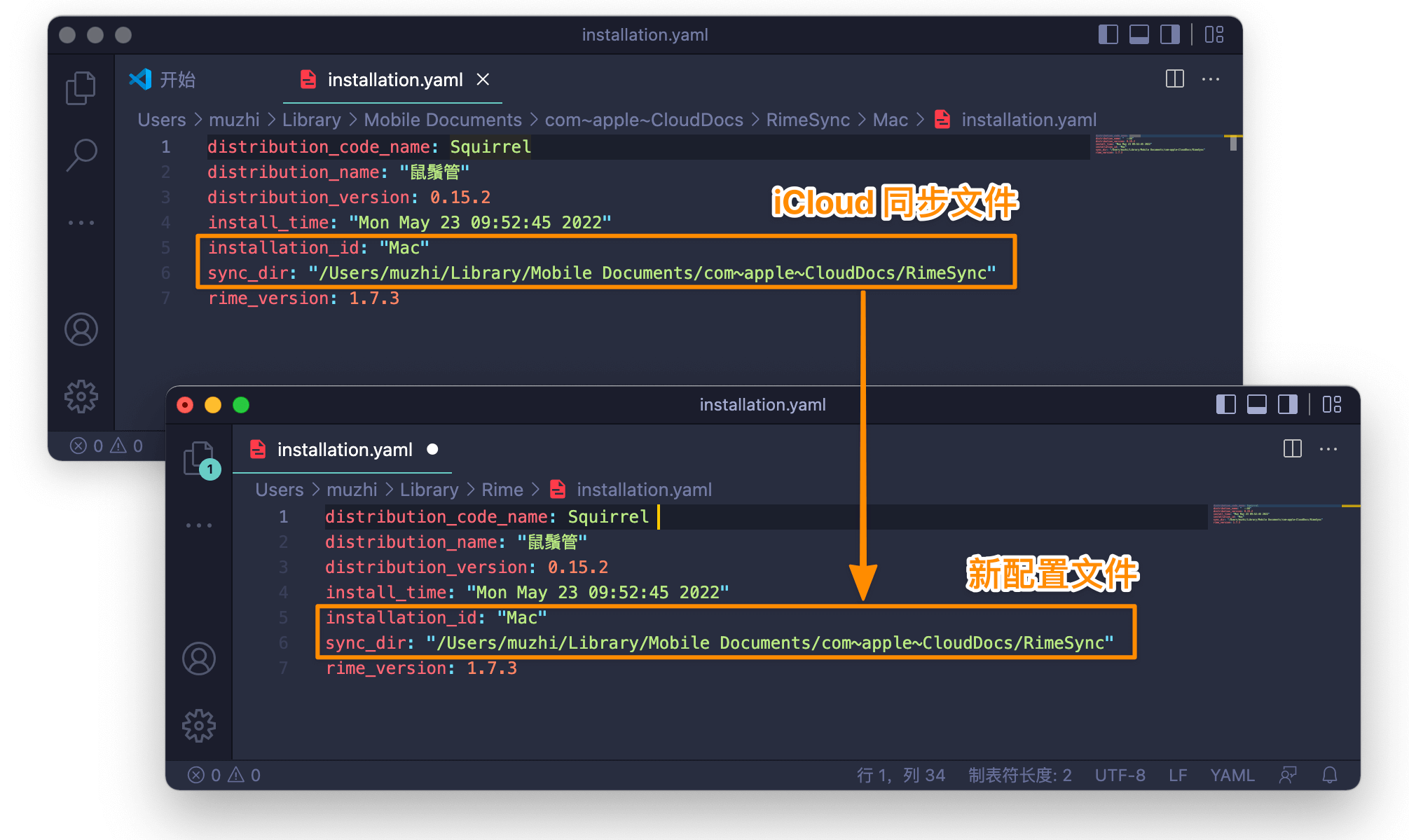Open Search icon in back window sidebar
The height and width of the screenshot is (840, 1409).
pos(81,155)
